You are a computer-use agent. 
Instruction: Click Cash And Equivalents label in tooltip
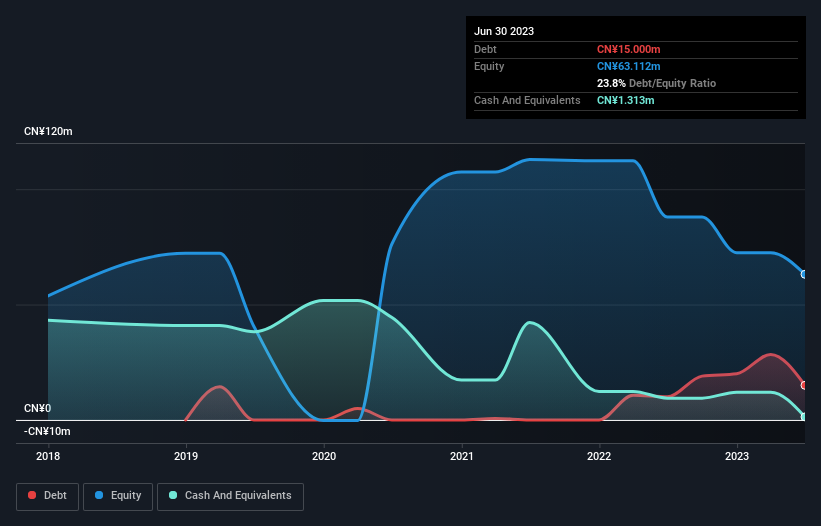[527, 100]
